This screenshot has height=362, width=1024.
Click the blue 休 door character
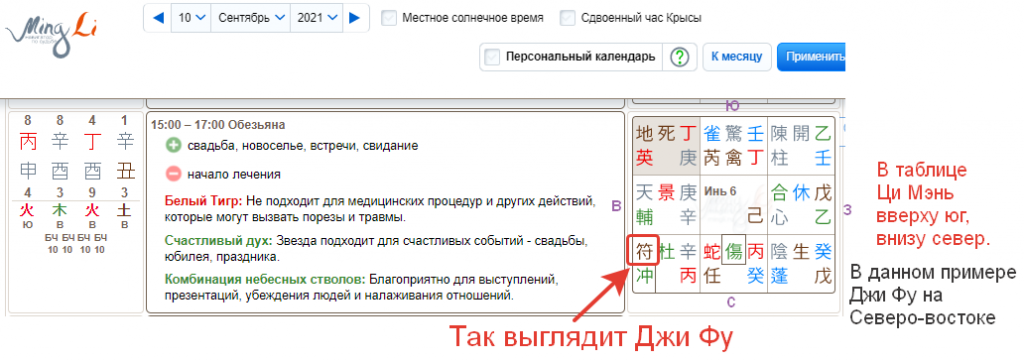801,192
